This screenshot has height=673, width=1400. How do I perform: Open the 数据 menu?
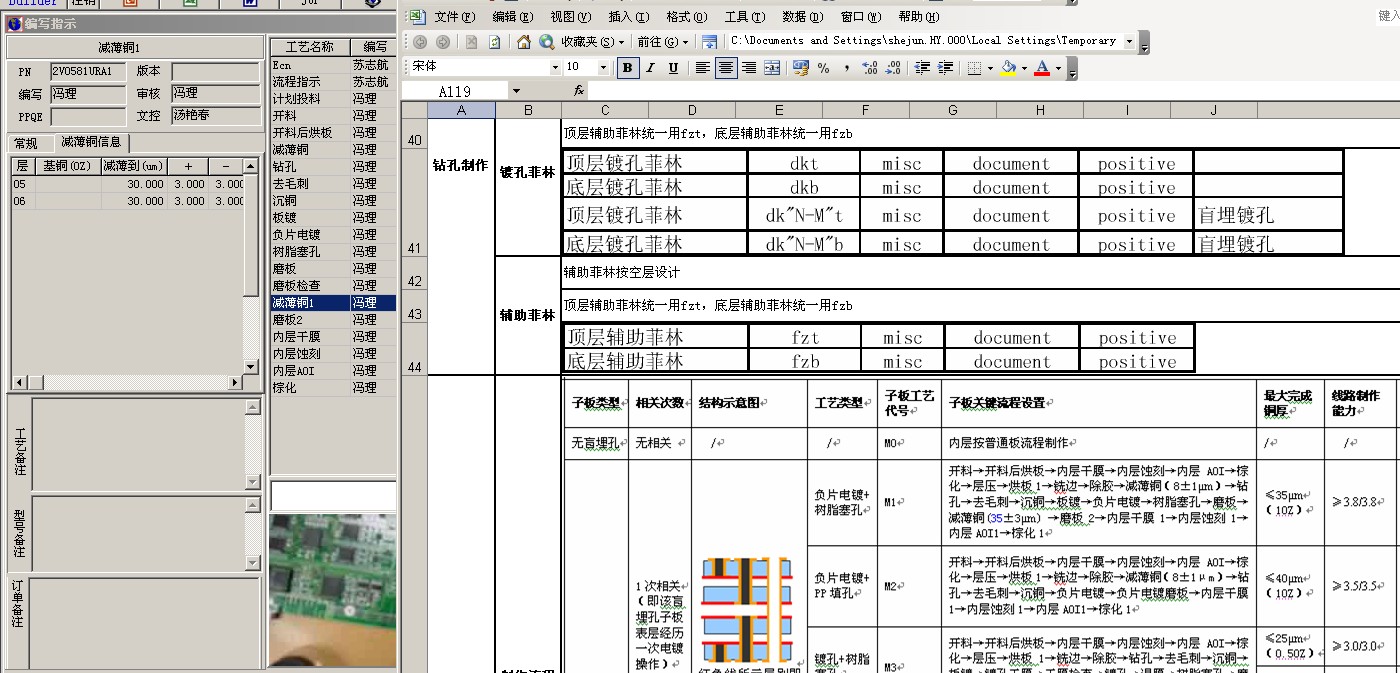[x=802, y=17]
